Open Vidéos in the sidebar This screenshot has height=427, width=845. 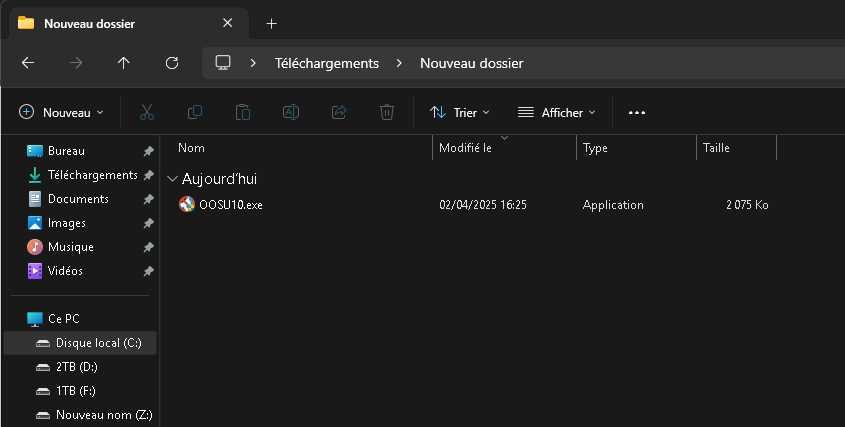[x=65, y=271]
